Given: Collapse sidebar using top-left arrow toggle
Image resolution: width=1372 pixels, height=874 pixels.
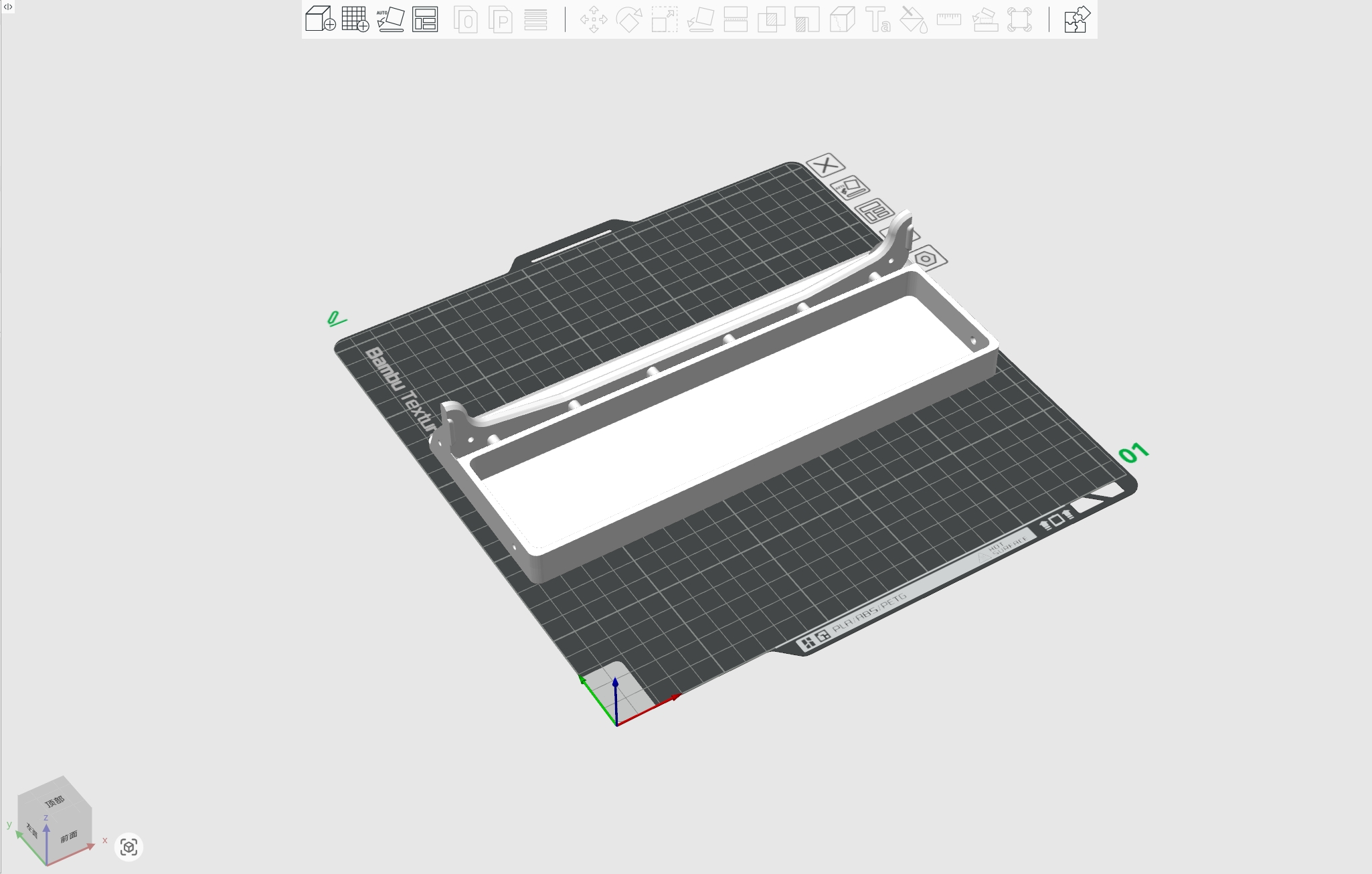Looking at the screenshot, I should coord(8,7).
